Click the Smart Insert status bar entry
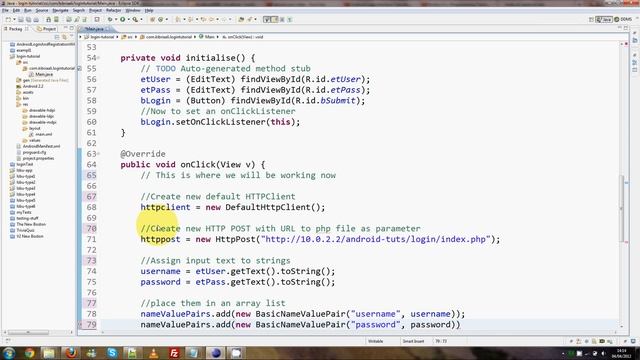Screen dimensions: 640x360 [413, 341]
